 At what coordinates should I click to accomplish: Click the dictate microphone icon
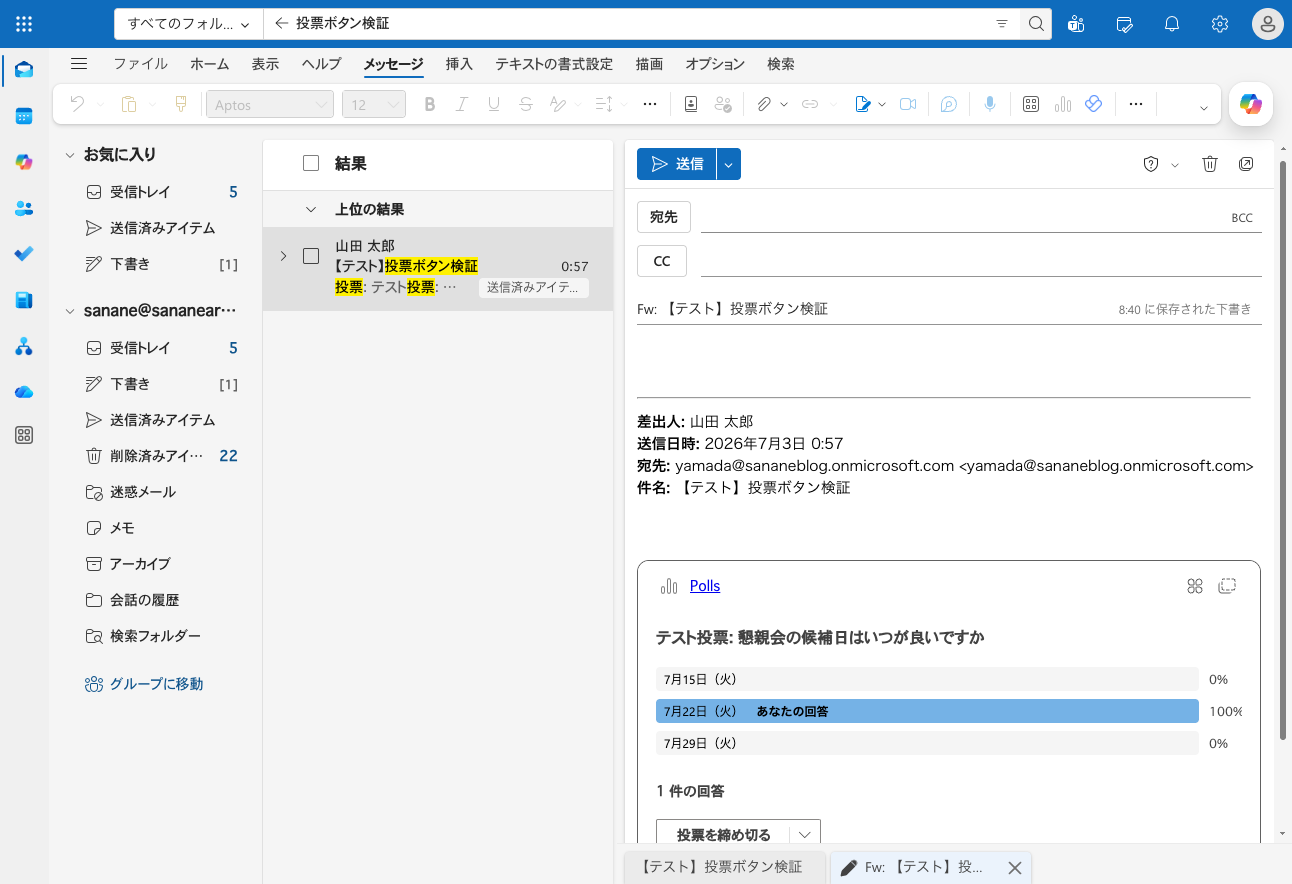[990, 104]
